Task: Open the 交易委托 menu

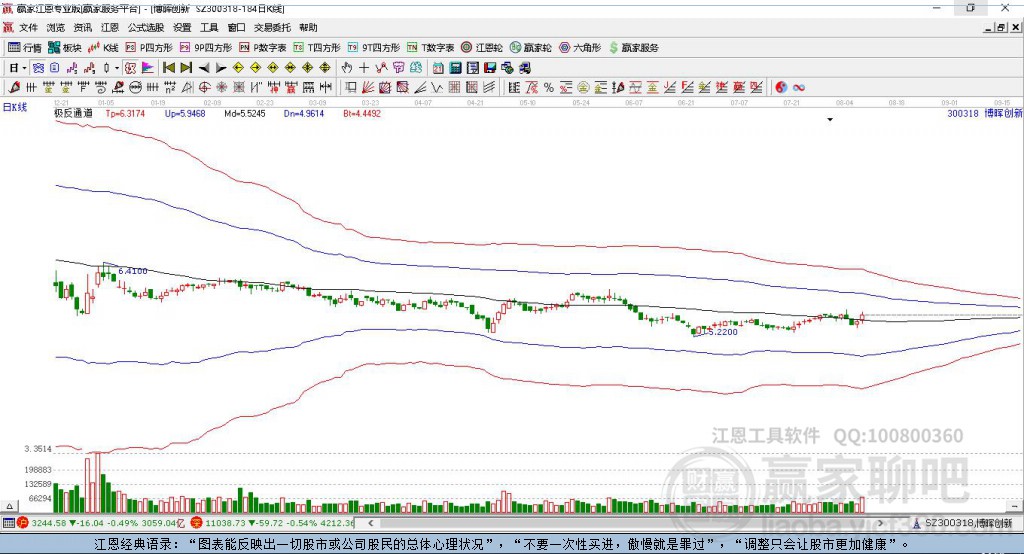Action: tap(272, 27)
